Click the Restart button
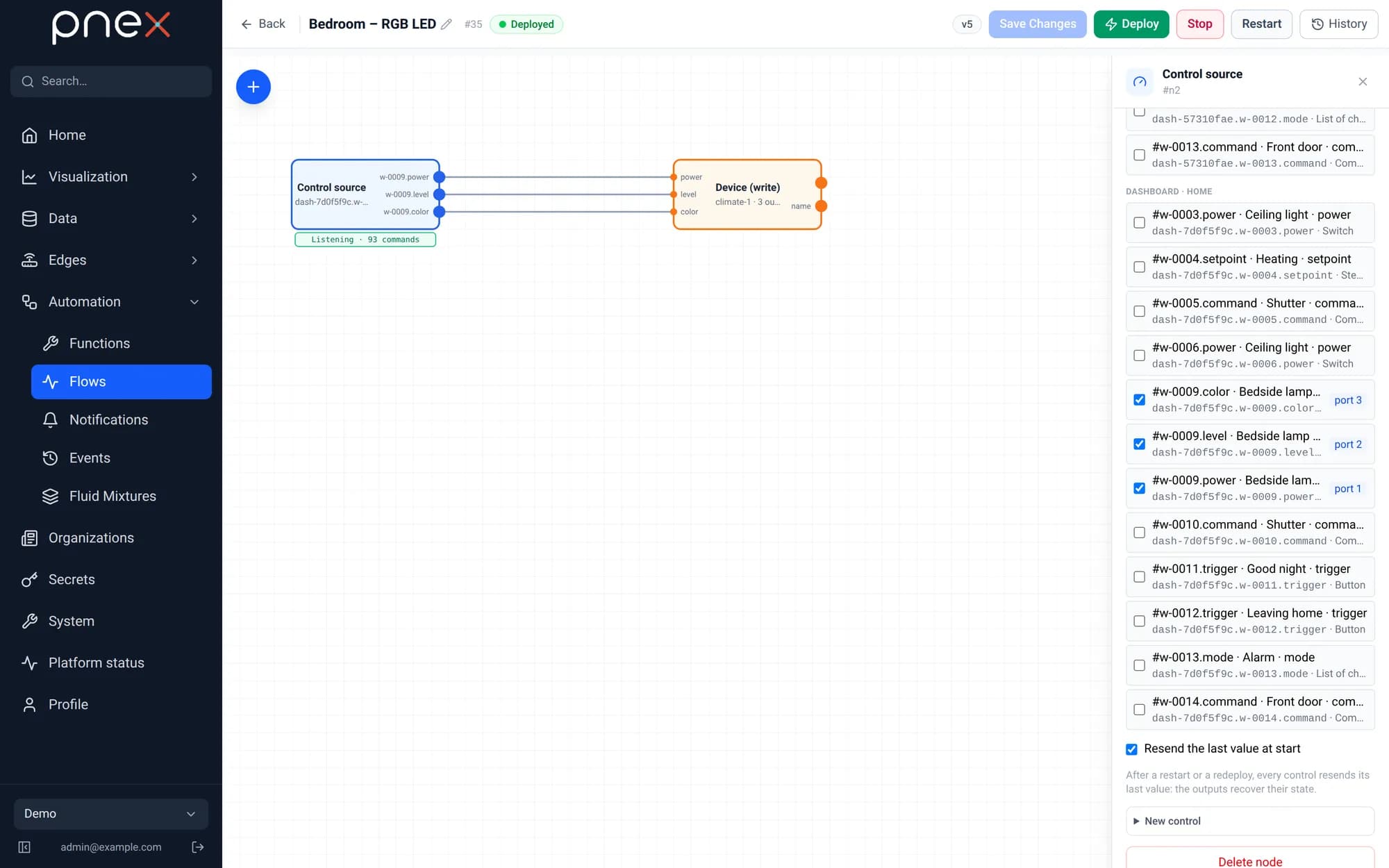The image size is (1389, 868). tap(1261, 24)
